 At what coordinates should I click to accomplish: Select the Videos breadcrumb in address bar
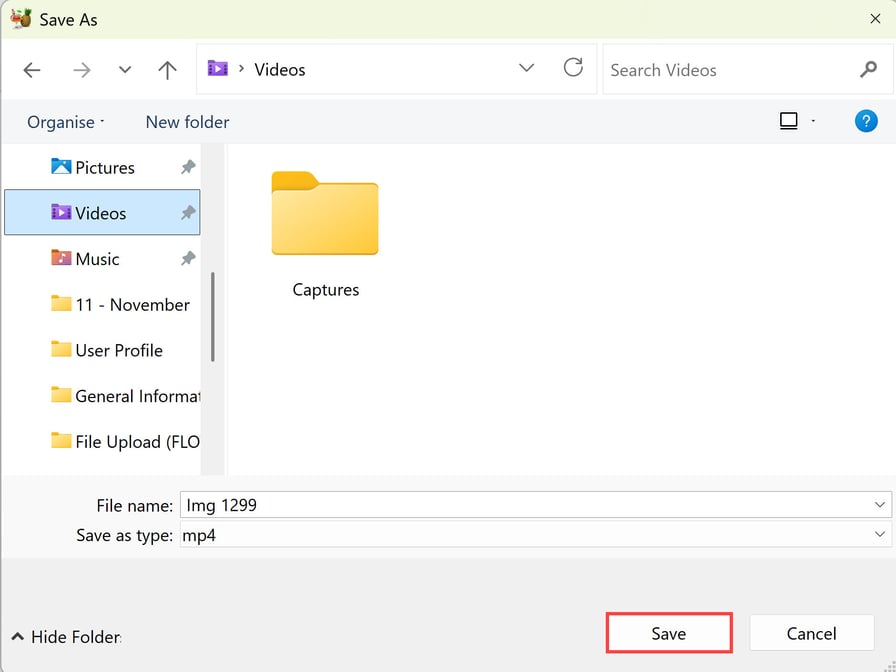[279, 70]
